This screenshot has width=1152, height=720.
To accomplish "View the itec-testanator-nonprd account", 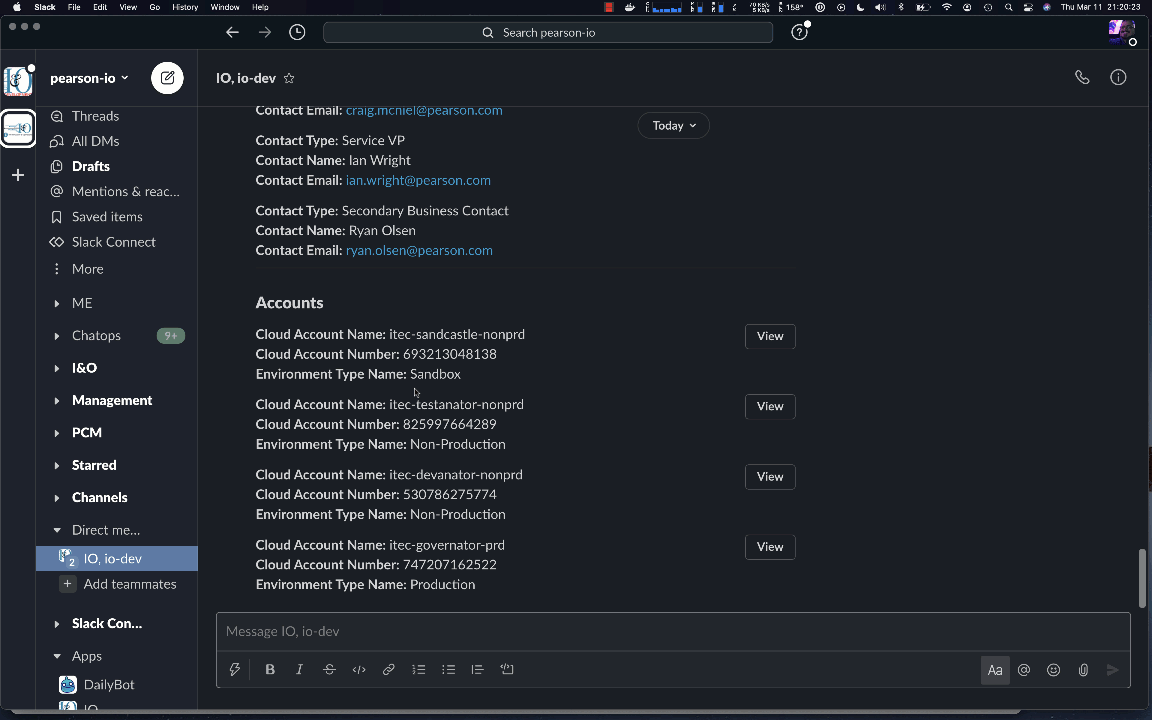I will click(x=770, y=406).
